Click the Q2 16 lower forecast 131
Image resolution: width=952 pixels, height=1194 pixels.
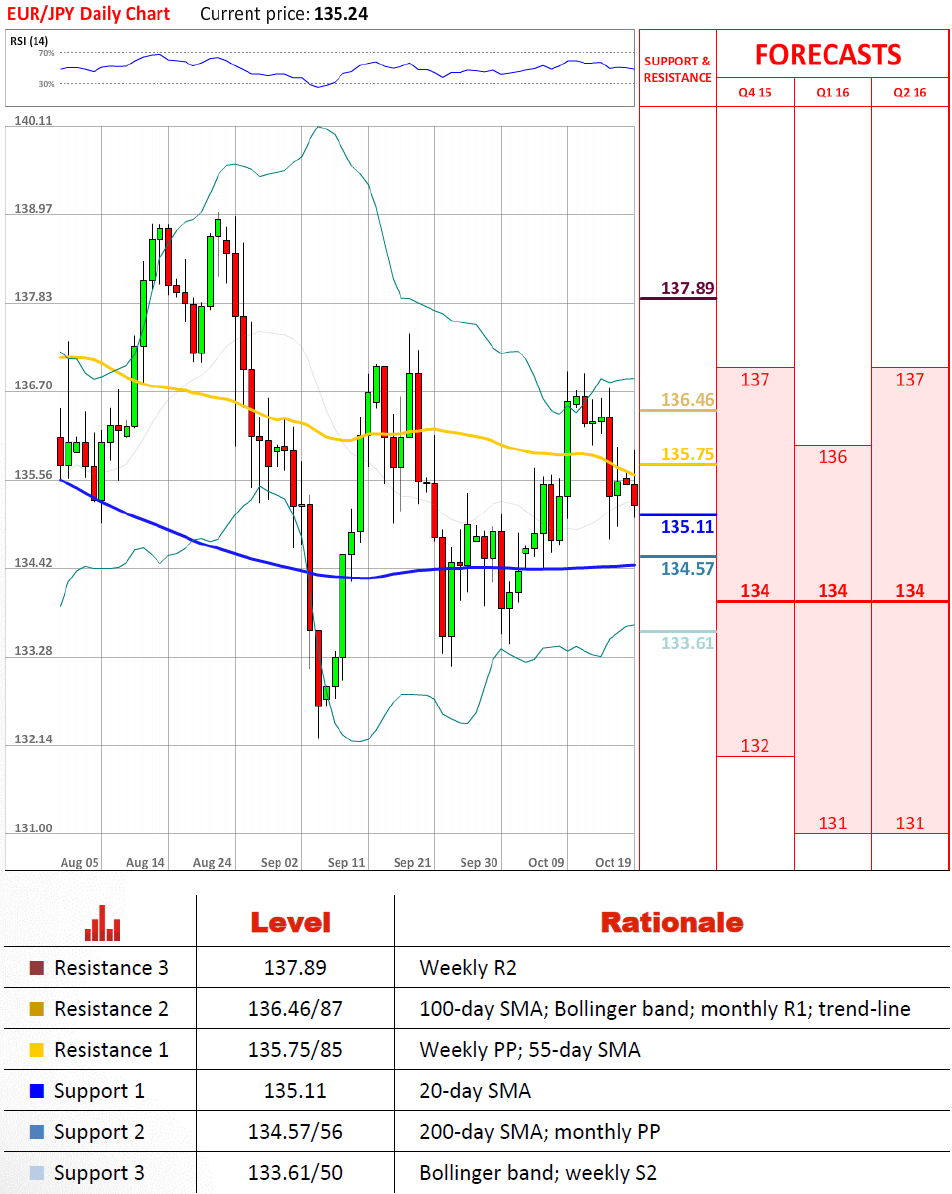coord(910,823)
